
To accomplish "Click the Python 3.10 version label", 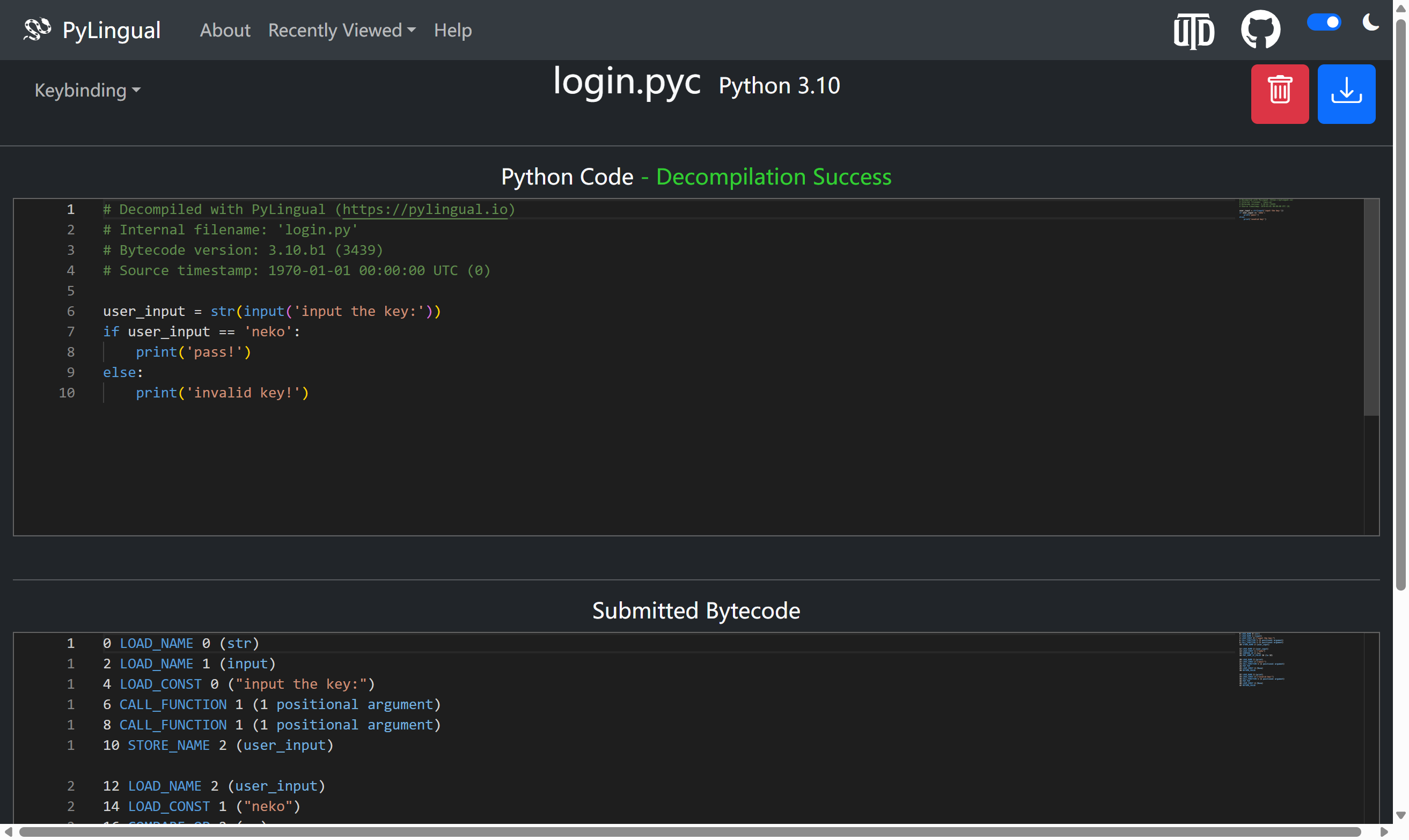I will (x=779, y=85).
